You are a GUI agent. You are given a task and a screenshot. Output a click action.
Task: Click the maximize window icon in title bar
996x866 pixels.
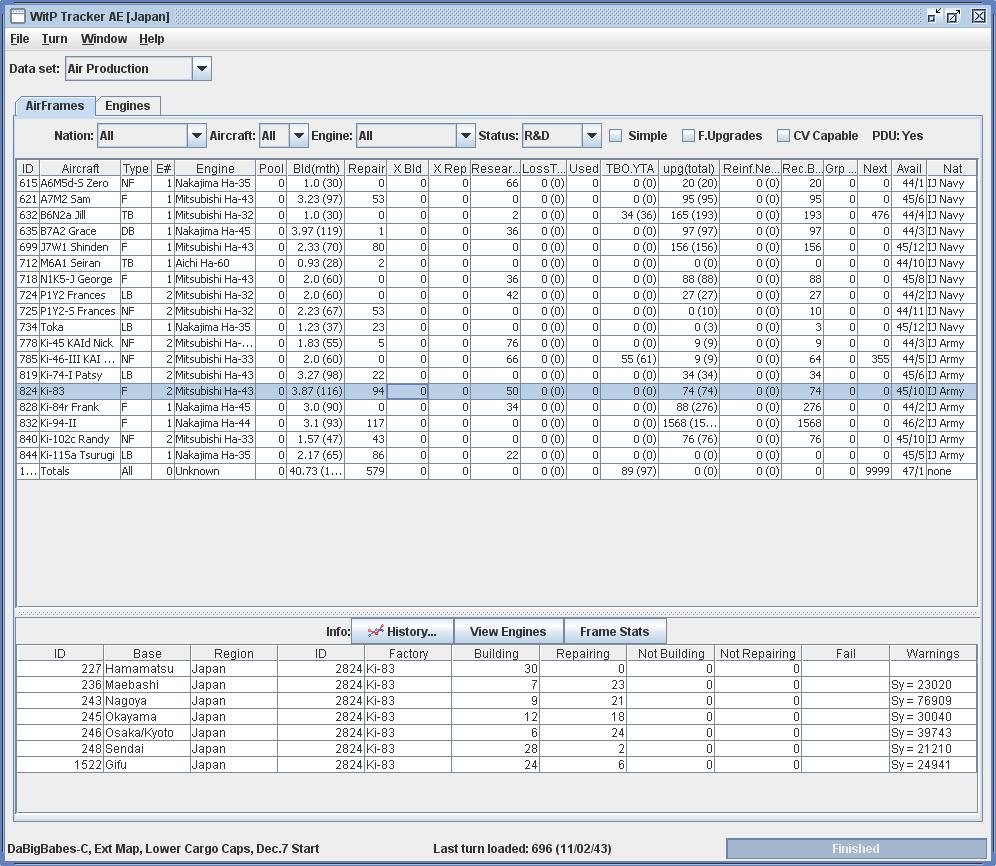tap(955, 16)
